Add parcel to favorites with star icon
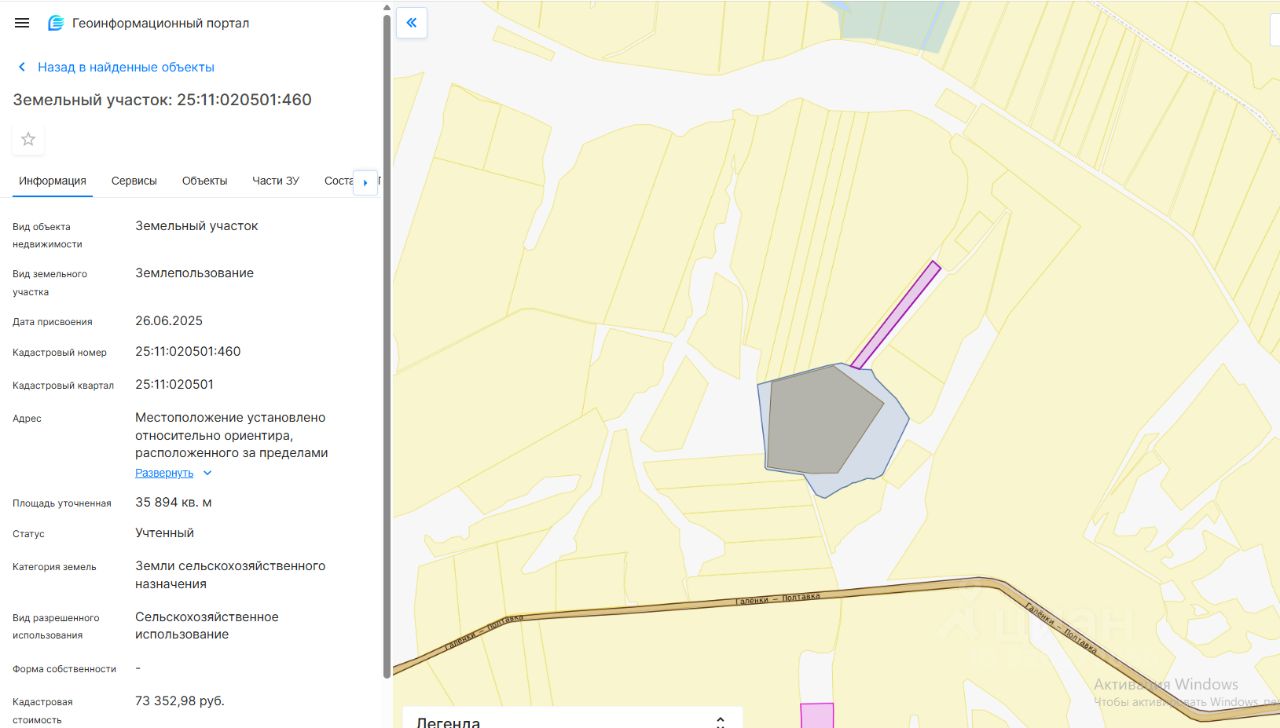 pos(28,139)
